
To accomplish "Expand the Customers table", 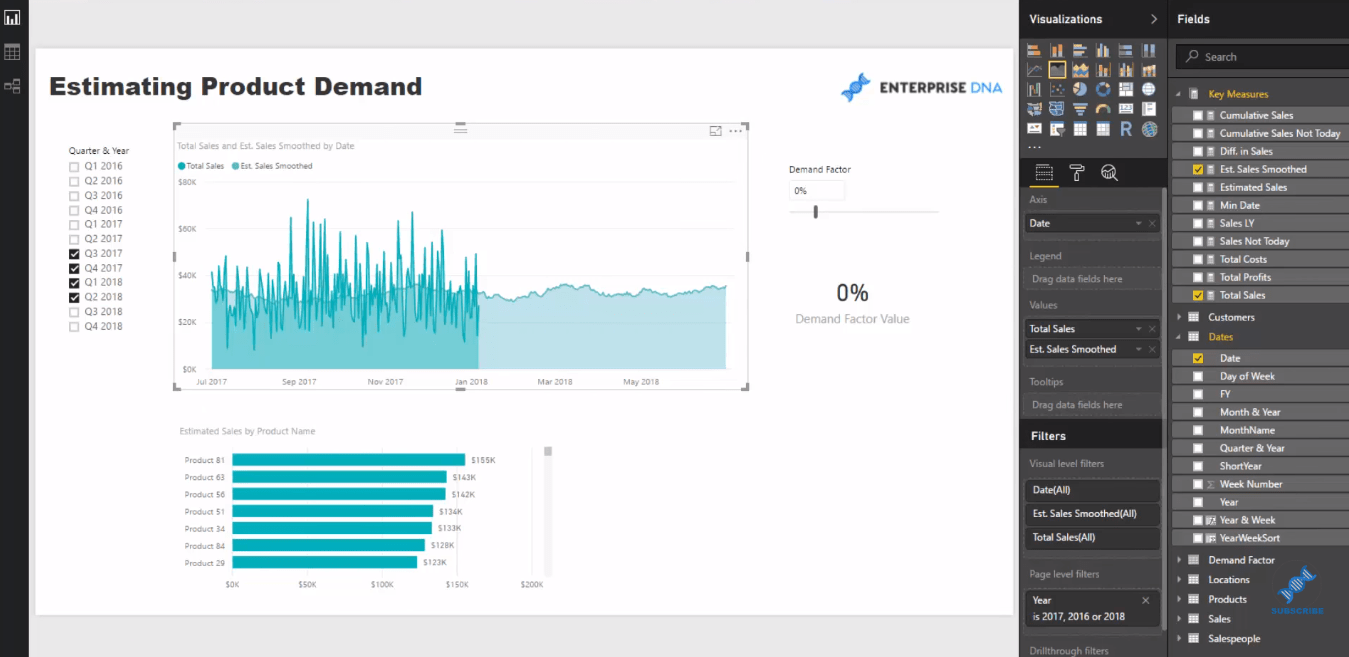I will tap(1179, 317).
